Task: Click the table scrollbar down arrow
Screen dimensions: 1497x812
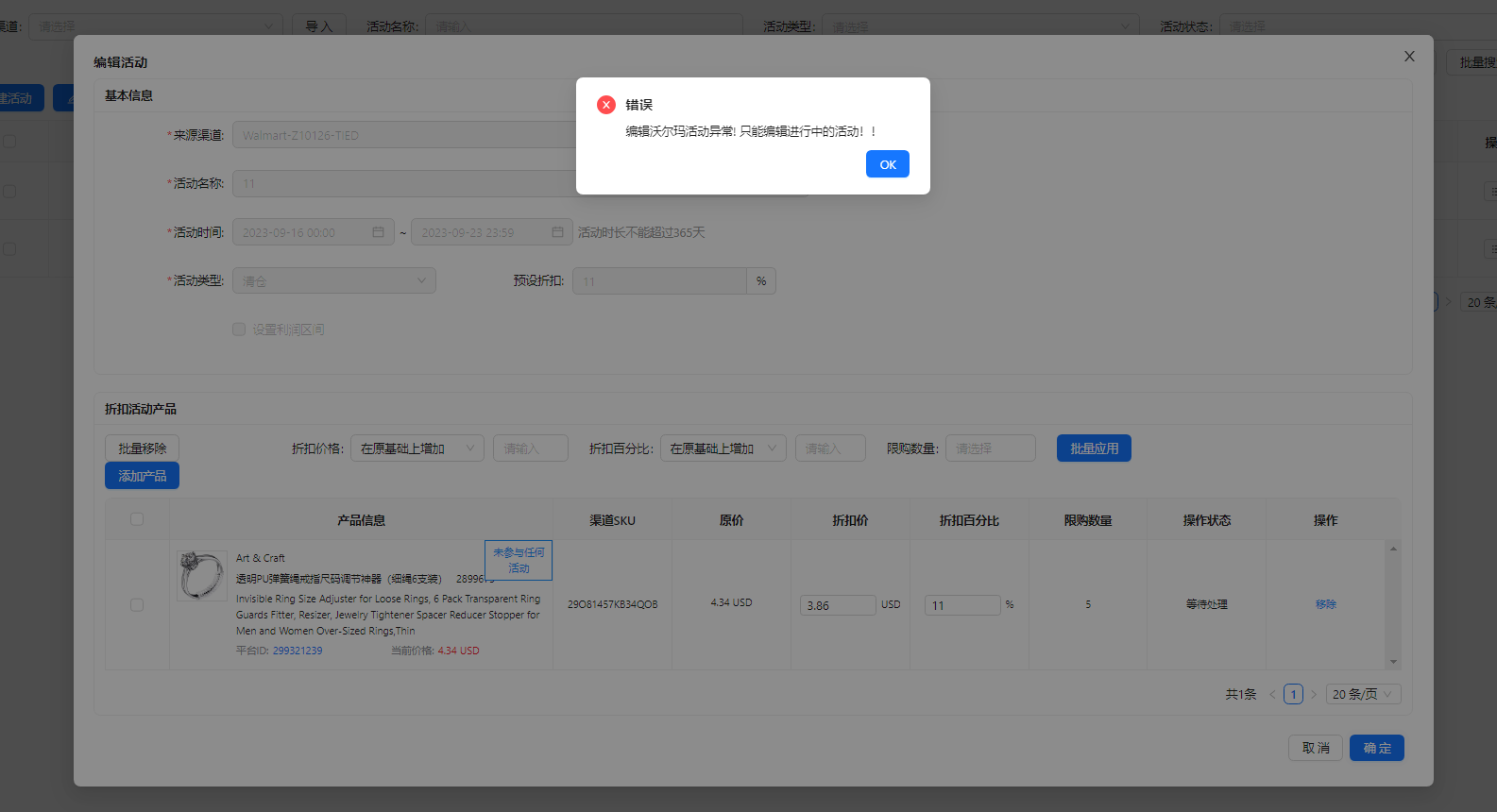Action: coord(1393,662)
